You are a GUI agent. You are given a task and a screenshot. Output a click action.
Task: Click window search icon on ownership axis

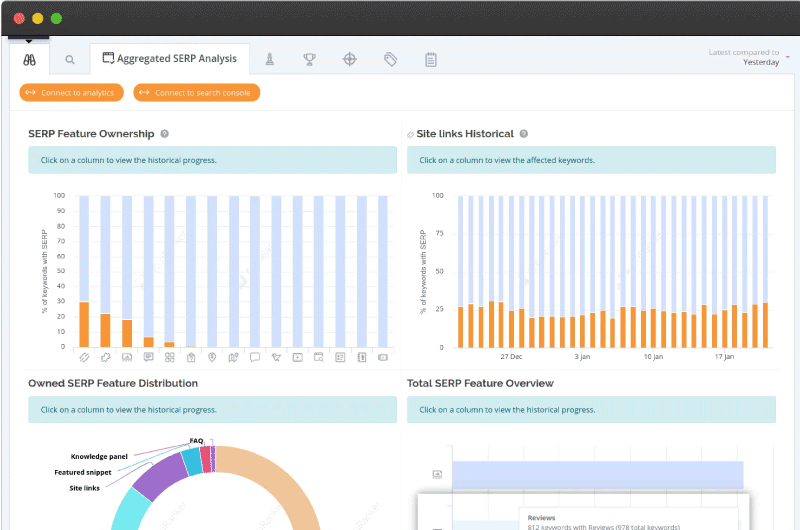(319, 358)
